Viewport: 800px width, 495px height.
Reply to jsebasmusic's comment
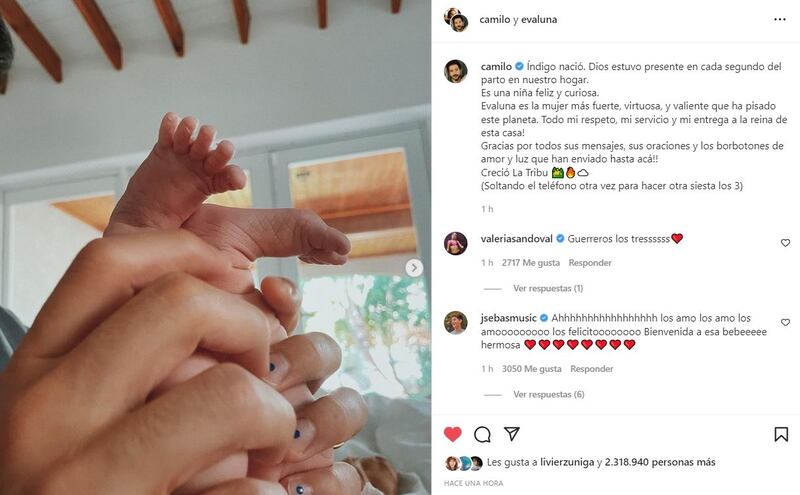tap(592, 369)
